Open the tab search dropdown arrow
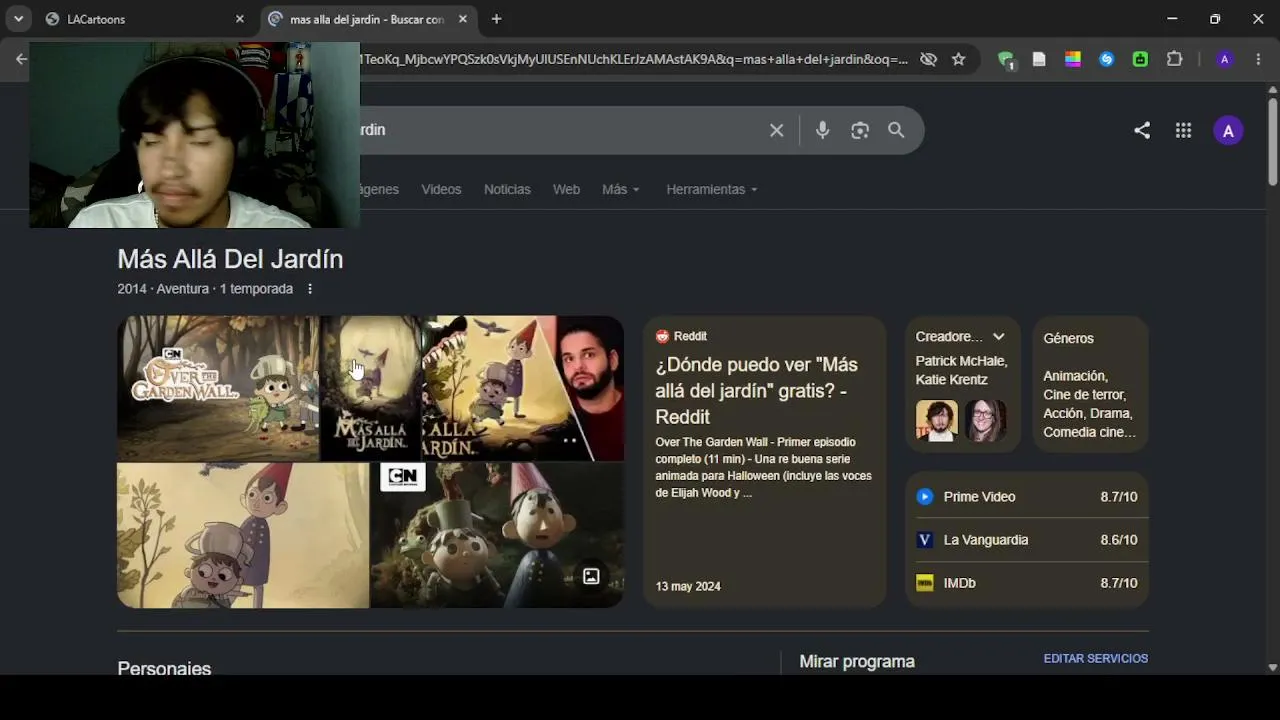This screenshot has width=1280, height=720. tap(18, 19)
